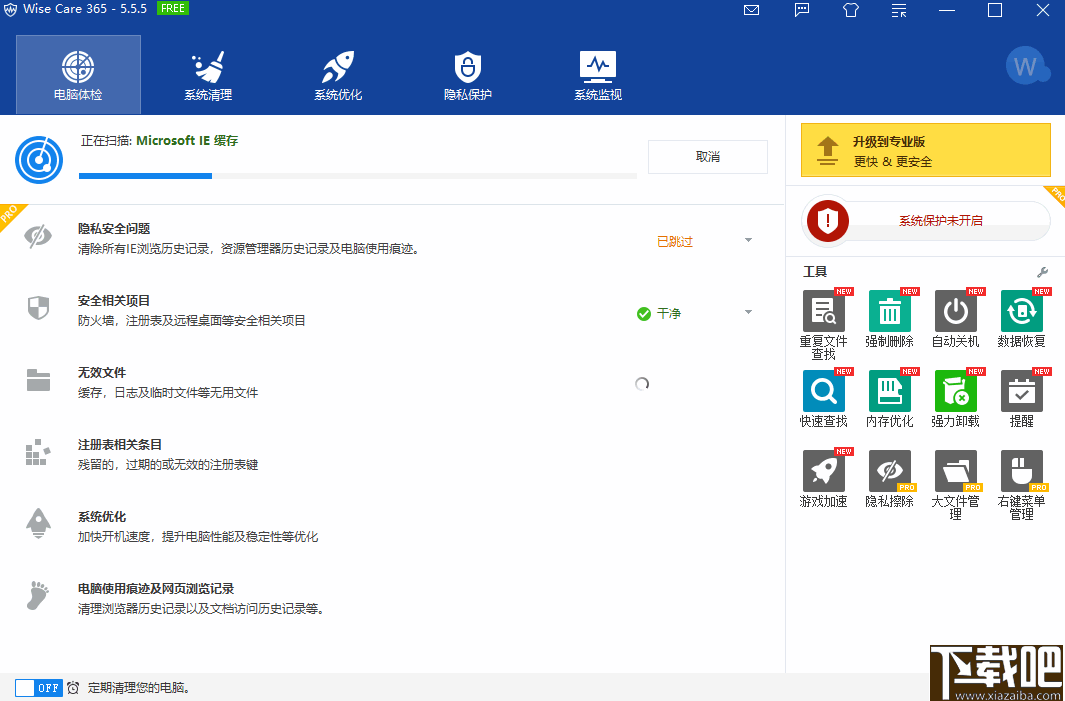Click the crossed-eye icon for 隐私安全问题
This screenshot has width=1065, height=701.
click(x=38, y=236)
